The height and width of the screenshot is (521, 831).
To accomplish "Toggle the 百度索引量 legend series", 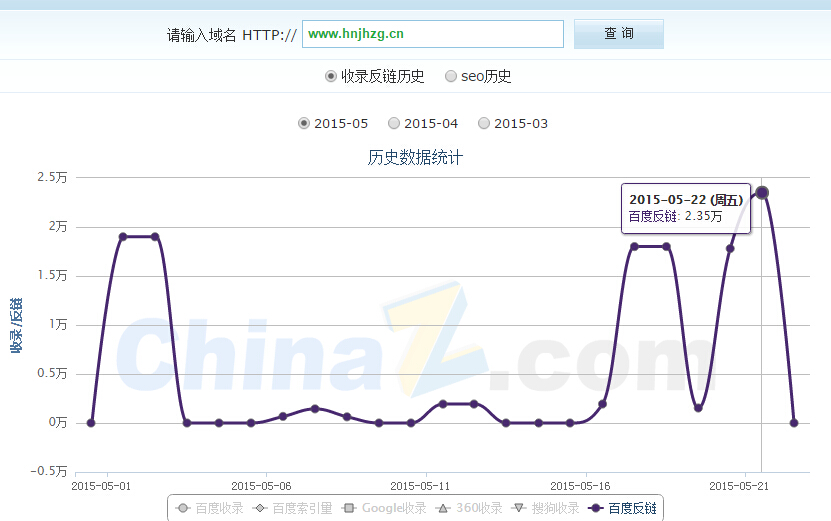I will 292,508.
